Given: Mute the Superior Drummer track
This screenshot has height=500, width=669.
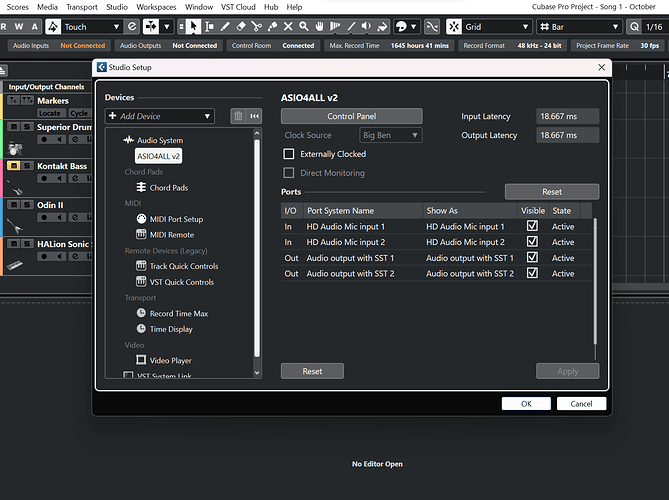Looking at the screenshot, I should tap(14, 127).
